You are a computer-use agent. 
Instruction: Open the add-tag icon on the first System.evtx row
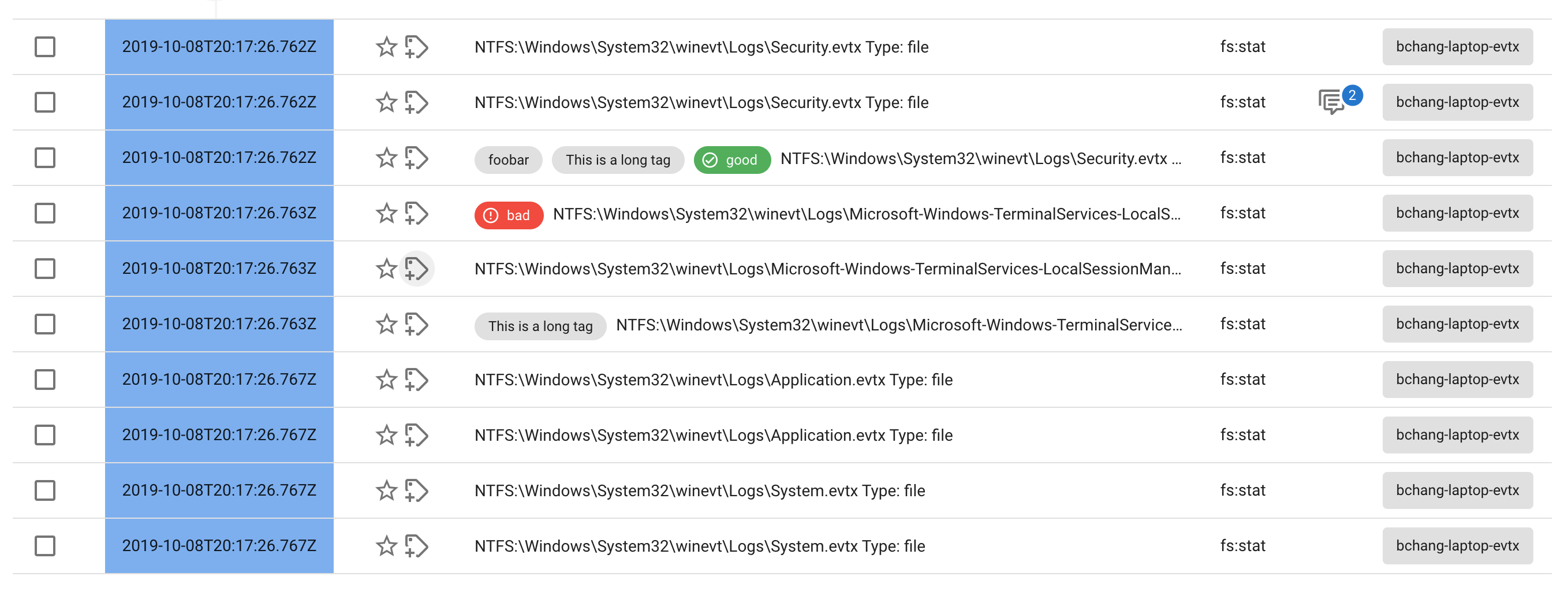pos(416,490)
